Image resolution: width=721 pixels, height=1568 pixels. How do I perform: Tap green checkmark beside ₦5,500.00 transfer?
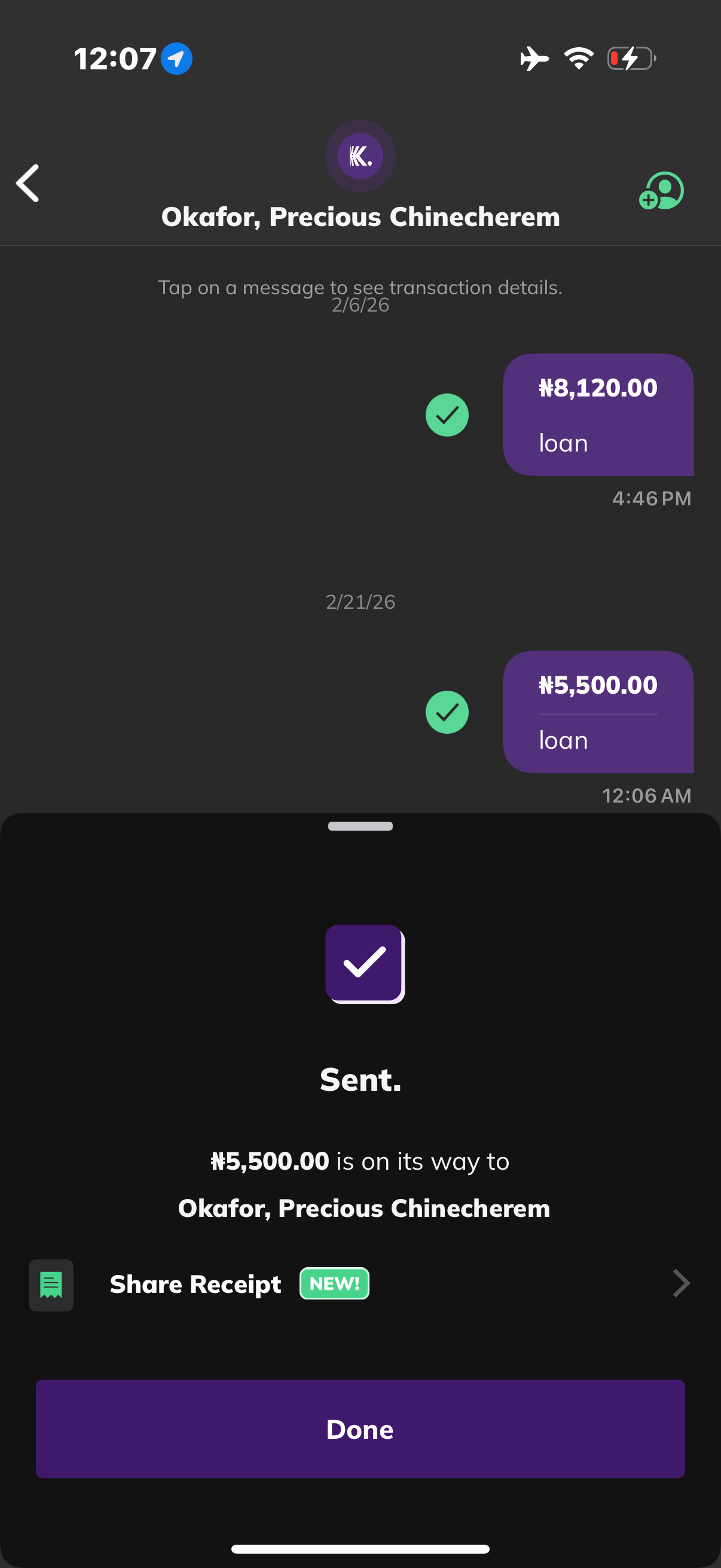(x=447, y=712)
